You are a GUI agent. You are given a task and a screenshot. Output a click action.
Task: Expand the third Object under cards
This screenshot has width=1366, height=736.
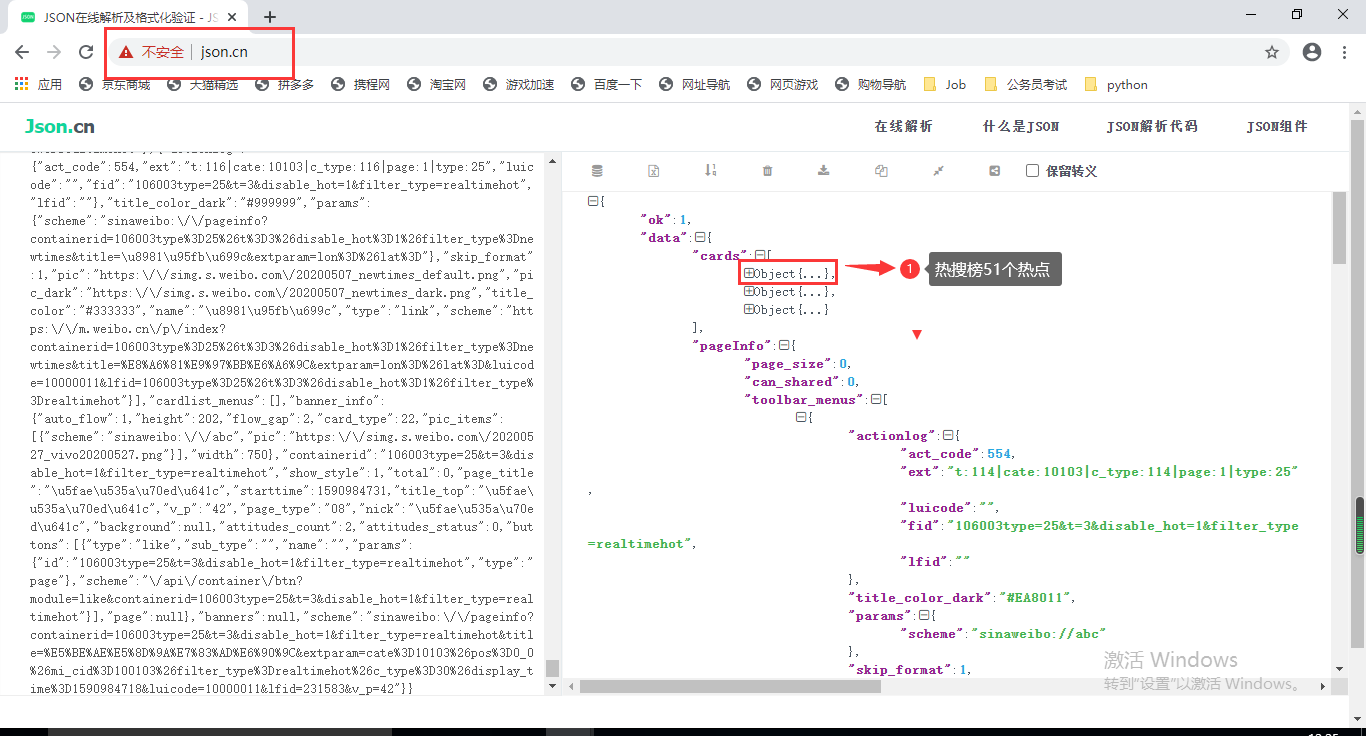pos(749,309)
